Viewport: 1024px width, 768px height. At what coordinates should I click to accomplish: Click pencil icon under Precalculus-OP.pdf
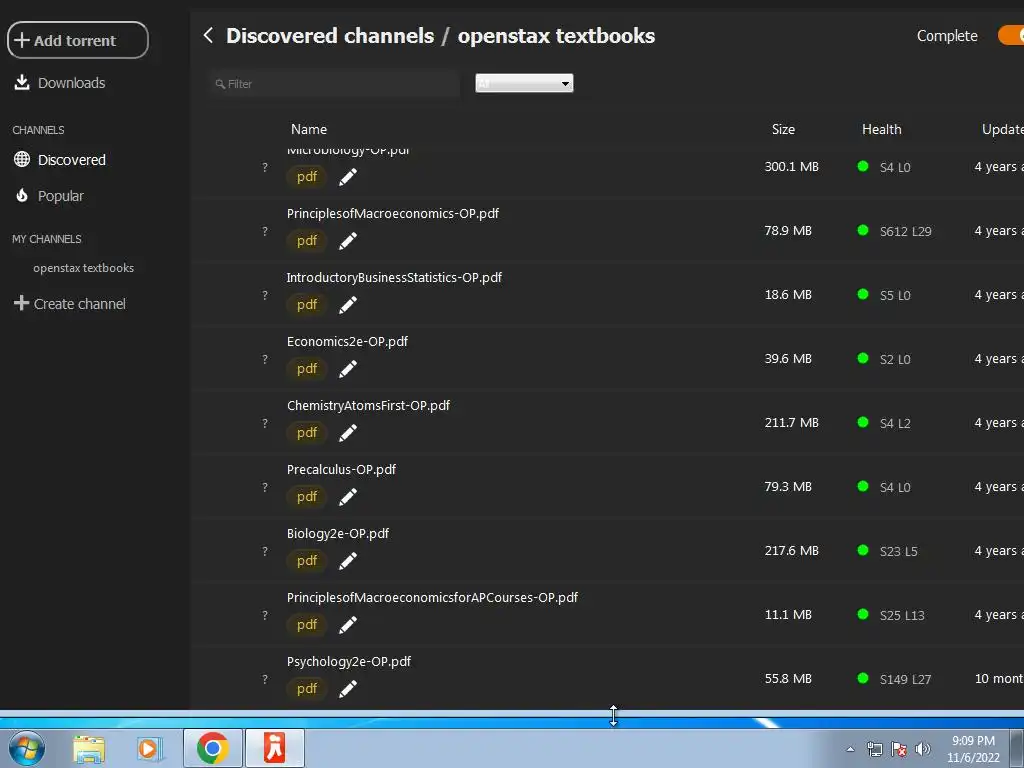[347, 497]
